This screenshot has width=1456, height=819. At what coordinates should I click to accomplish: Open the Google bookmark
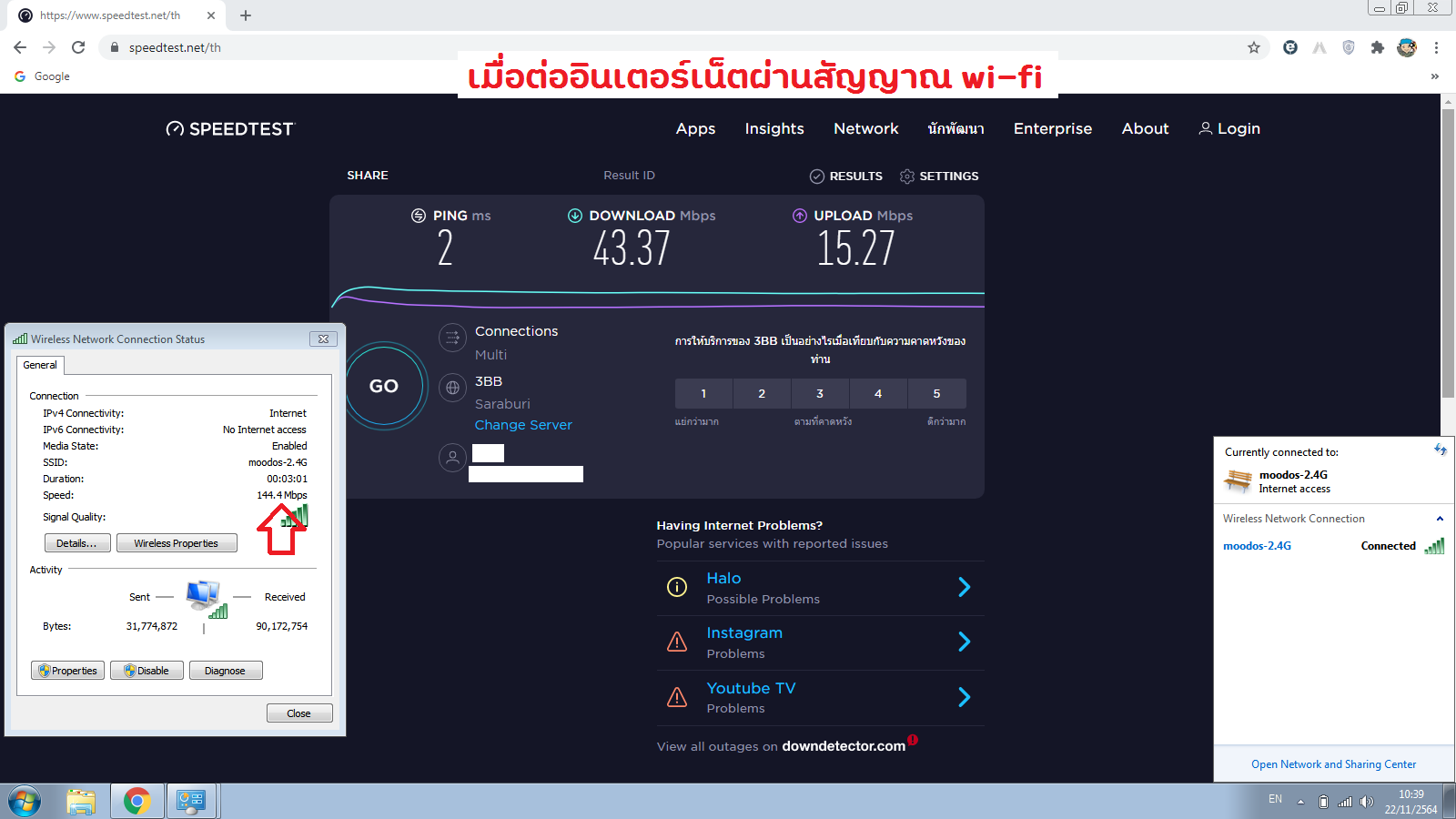click(x=43, y=76)
